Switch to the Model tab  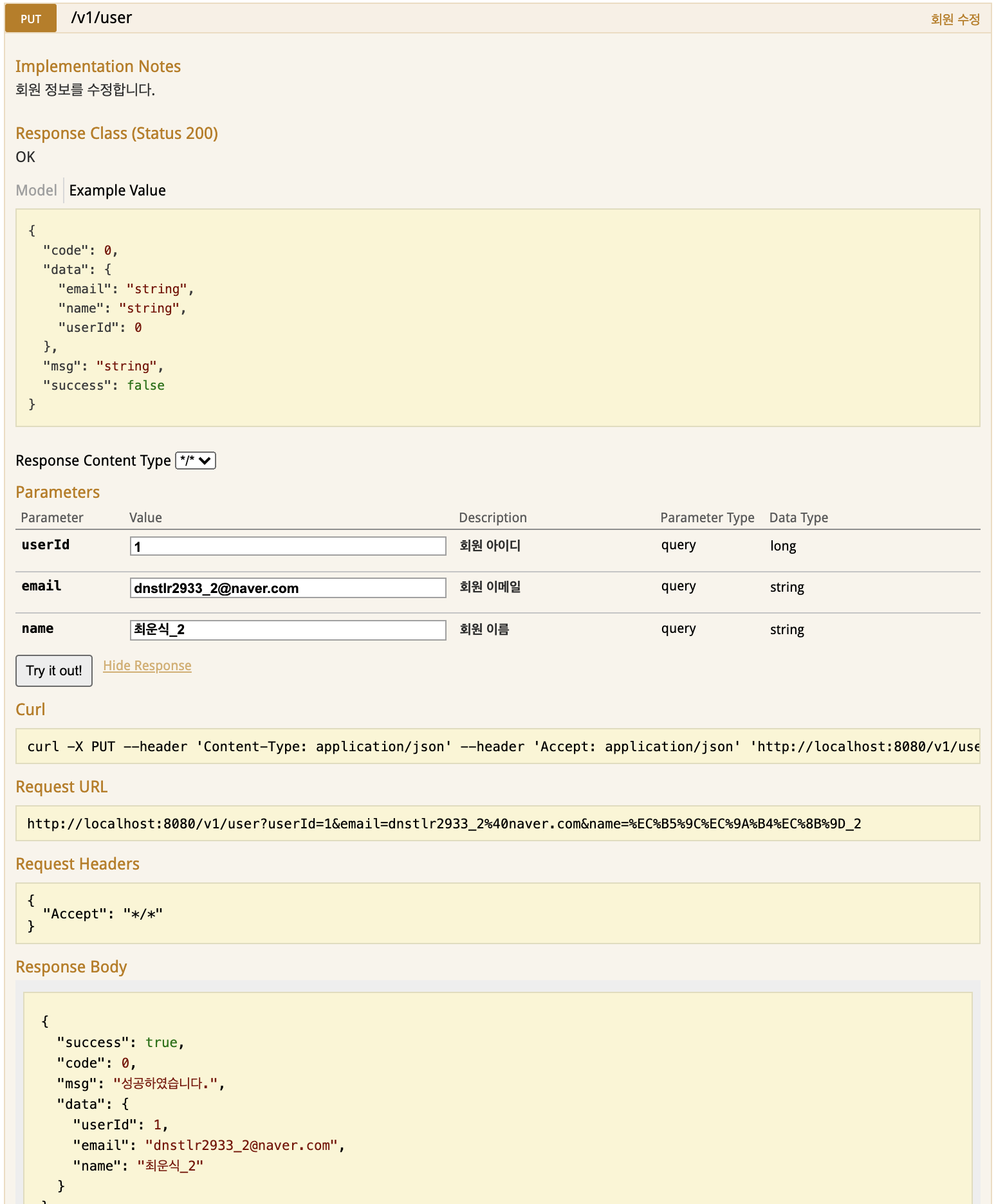coord(37,190)
